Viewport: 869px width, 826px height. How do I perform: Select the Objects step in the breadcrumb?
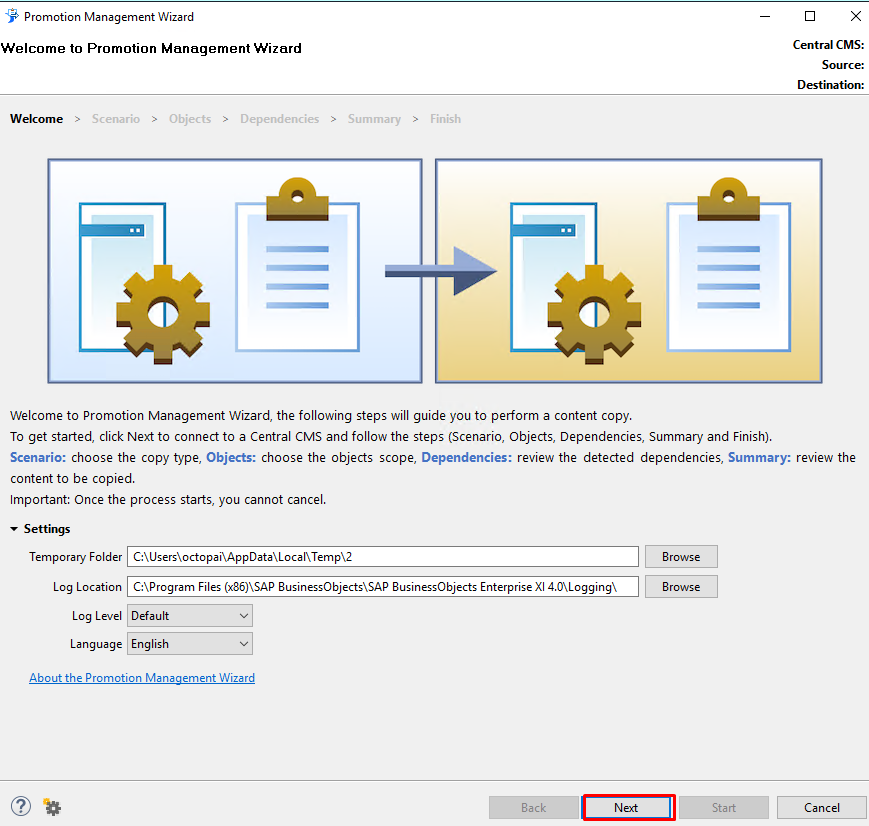(190, 119)
